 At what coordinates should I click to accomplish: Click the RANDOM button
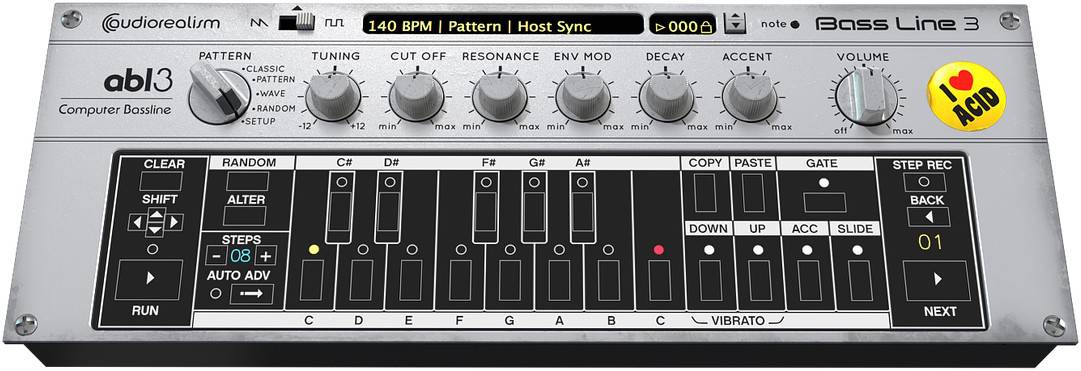[247, 181]
